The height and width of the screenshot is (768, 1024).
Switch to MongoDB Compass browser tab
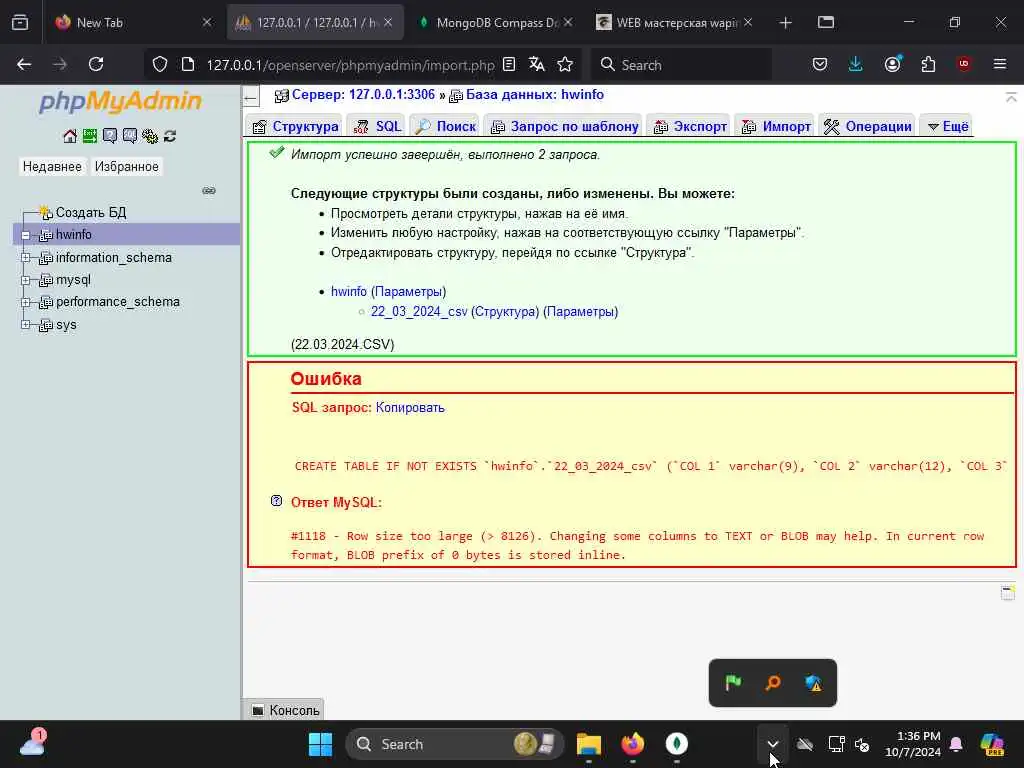[x=496, y=22]
